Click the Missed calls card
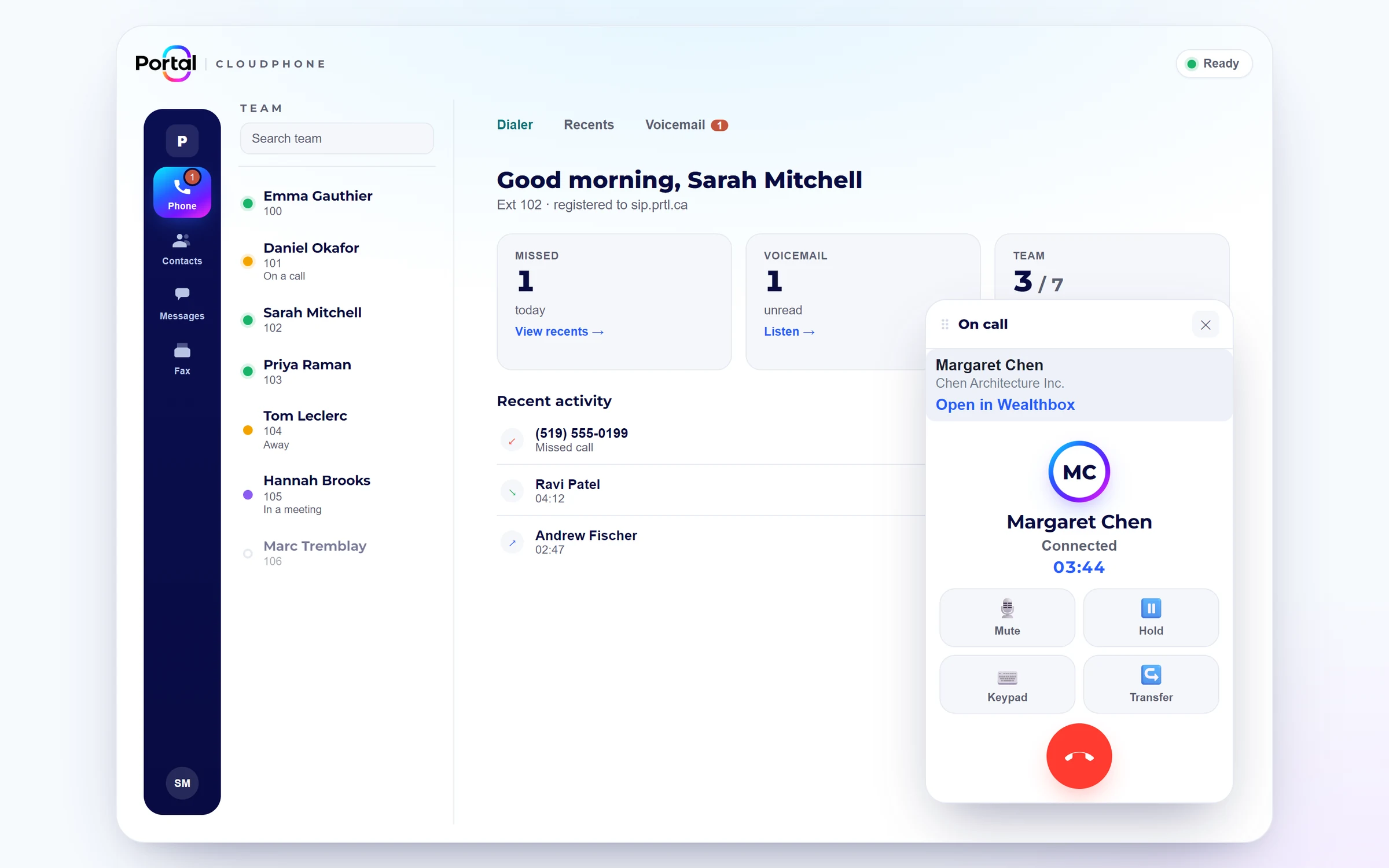Viewport: 1389px width, 868px height. 614,301
